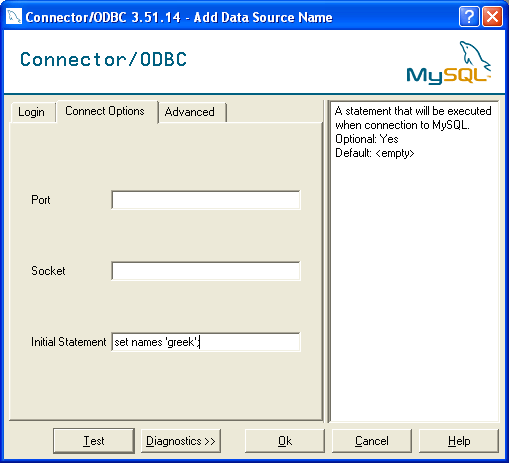509x463 pixels.
Task: Confirm with the Ok button
Action: point(285,441)
